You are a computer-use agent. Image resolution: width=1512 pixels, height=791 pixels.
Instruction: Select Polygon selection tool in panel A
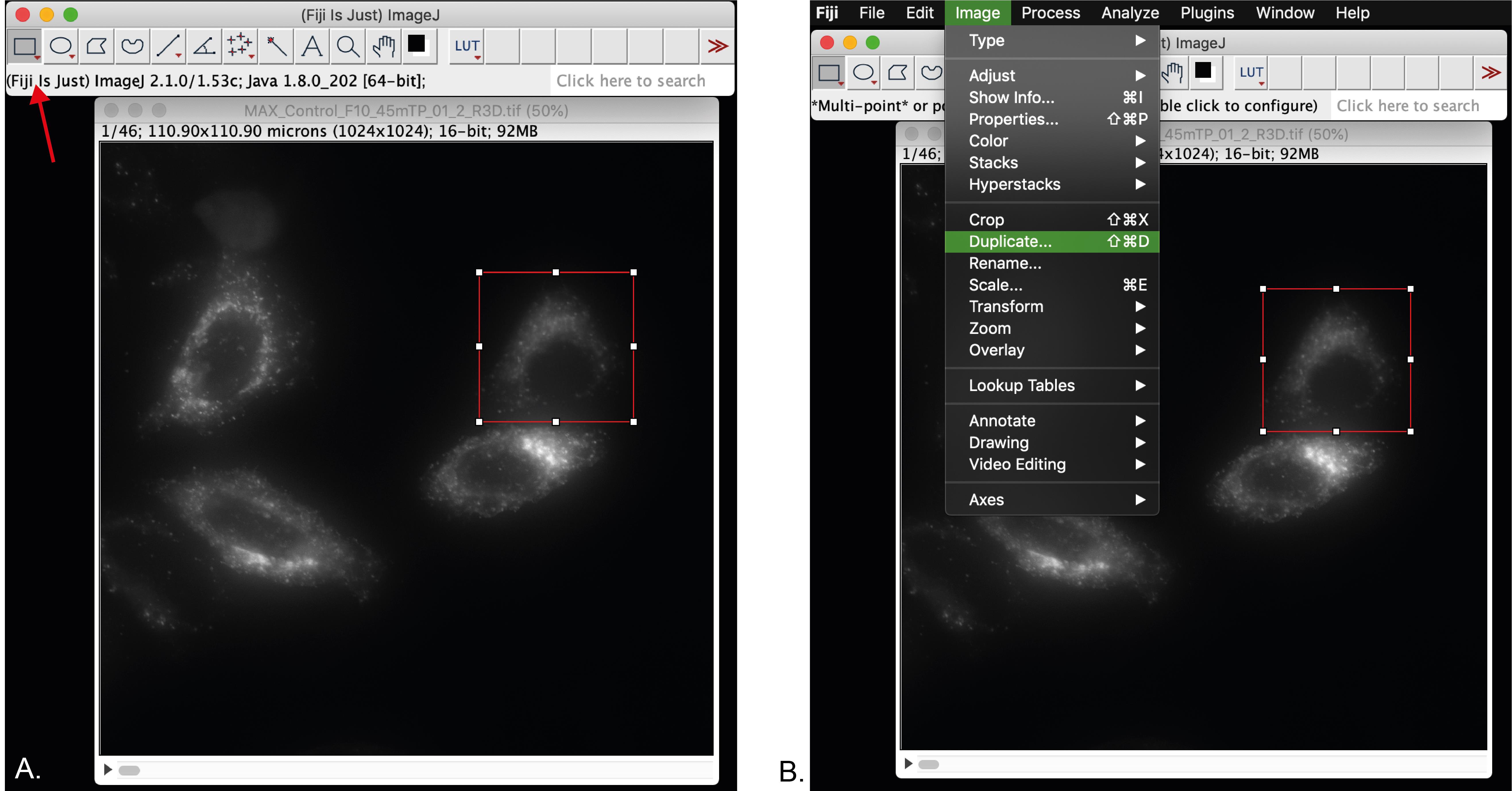pos(97,46)
